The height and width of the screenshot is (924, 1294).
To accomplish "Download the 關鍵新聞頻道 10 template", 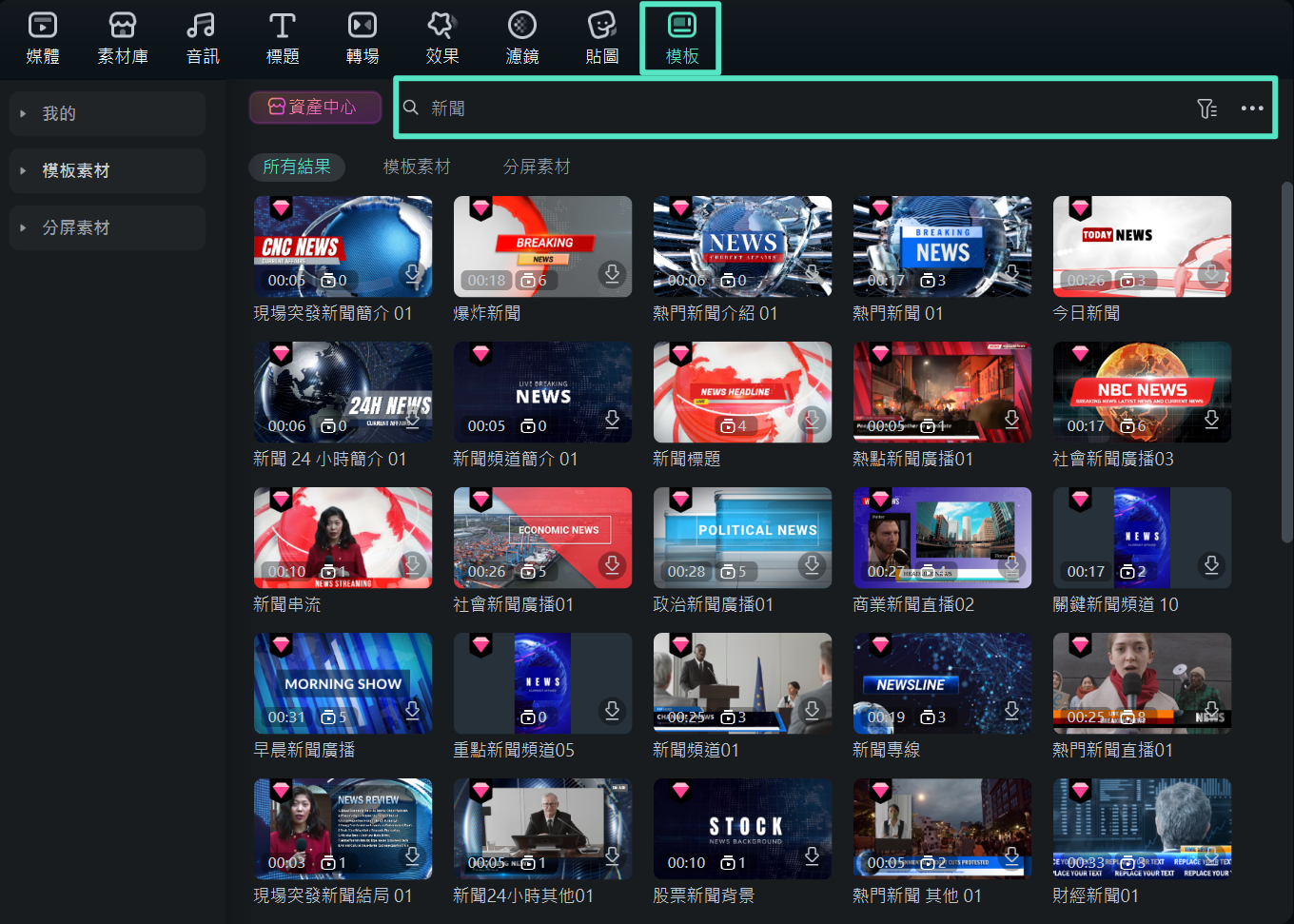I will [1211, 565].
